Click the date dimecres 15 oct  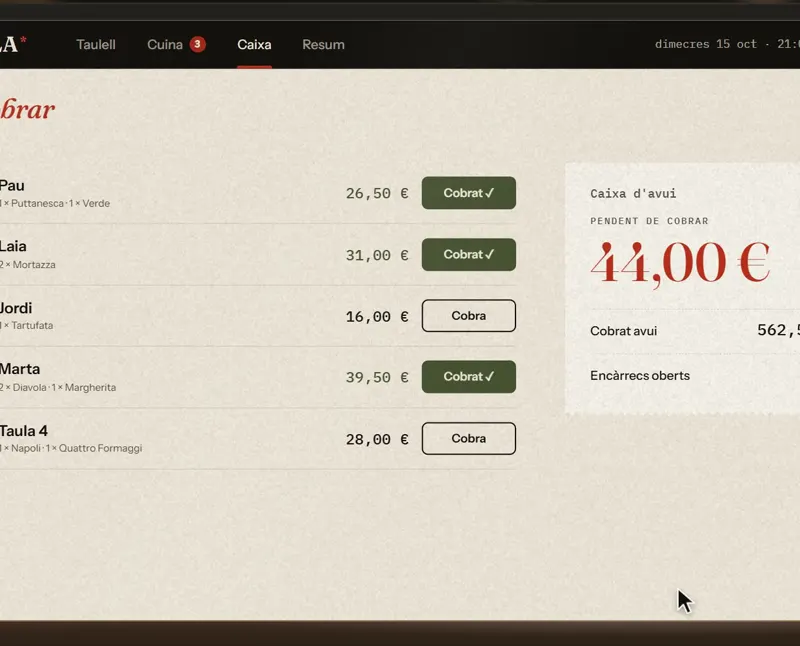706,44
